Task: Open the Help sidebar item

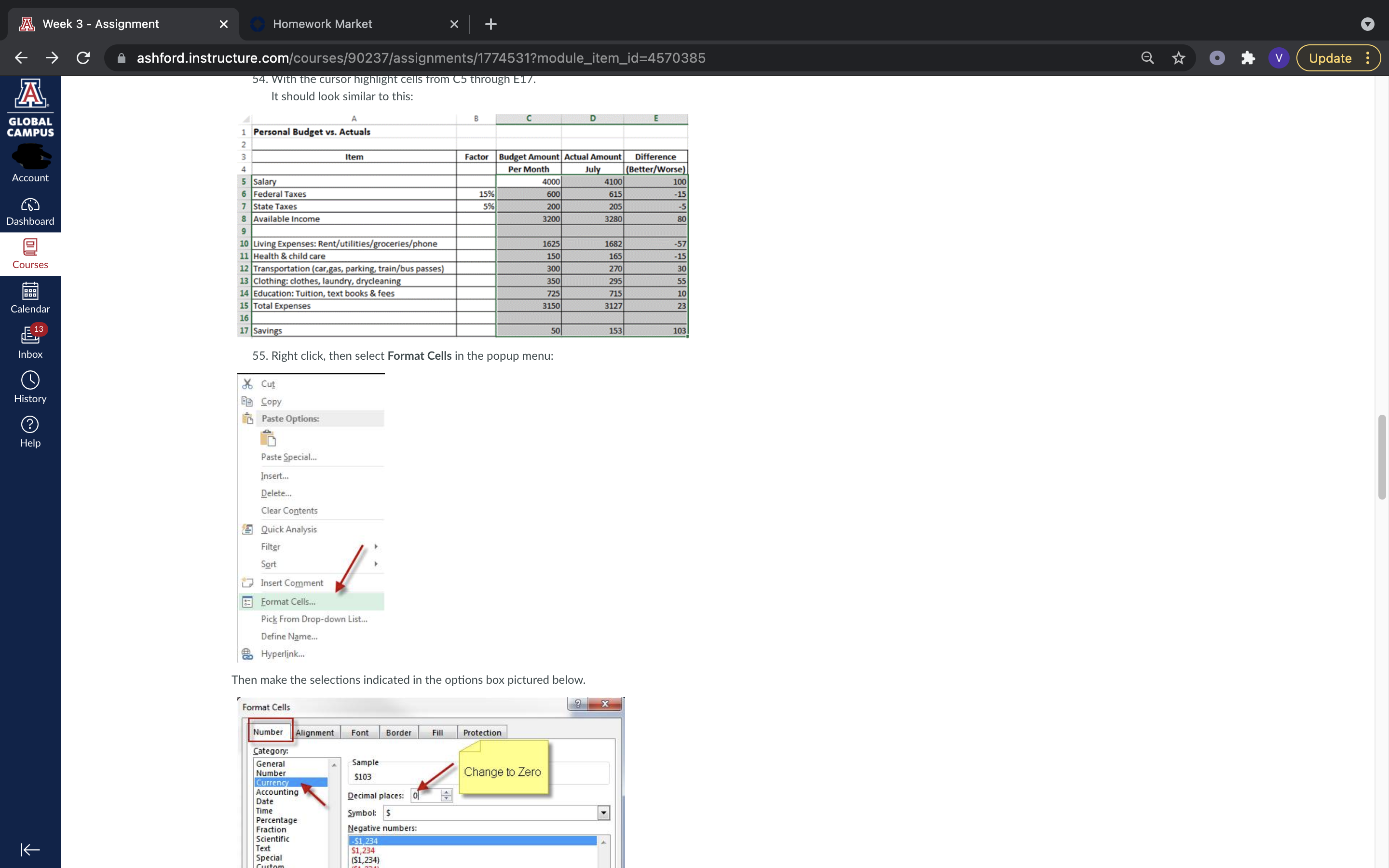Action: point(30,432)
